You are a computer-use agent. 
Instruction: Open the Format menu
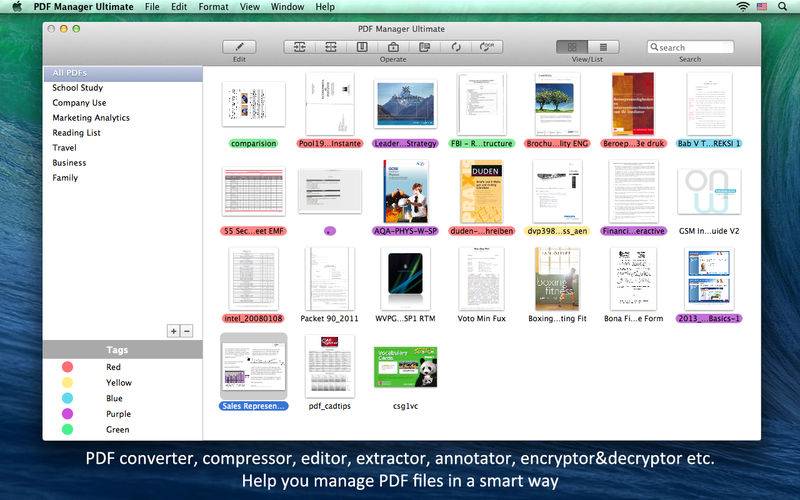(x=213, y=7)
